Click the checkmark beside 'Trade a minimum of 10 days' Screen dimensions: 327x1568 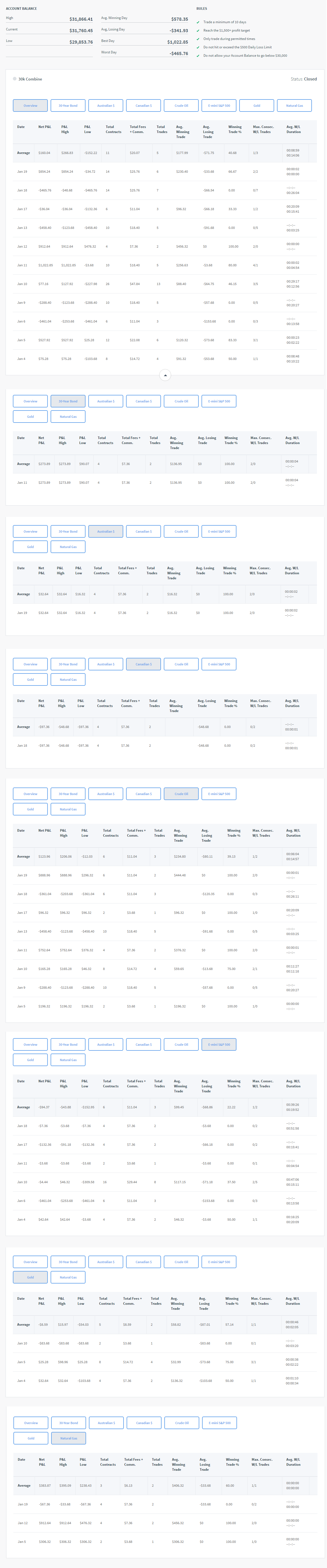point(198,22)
